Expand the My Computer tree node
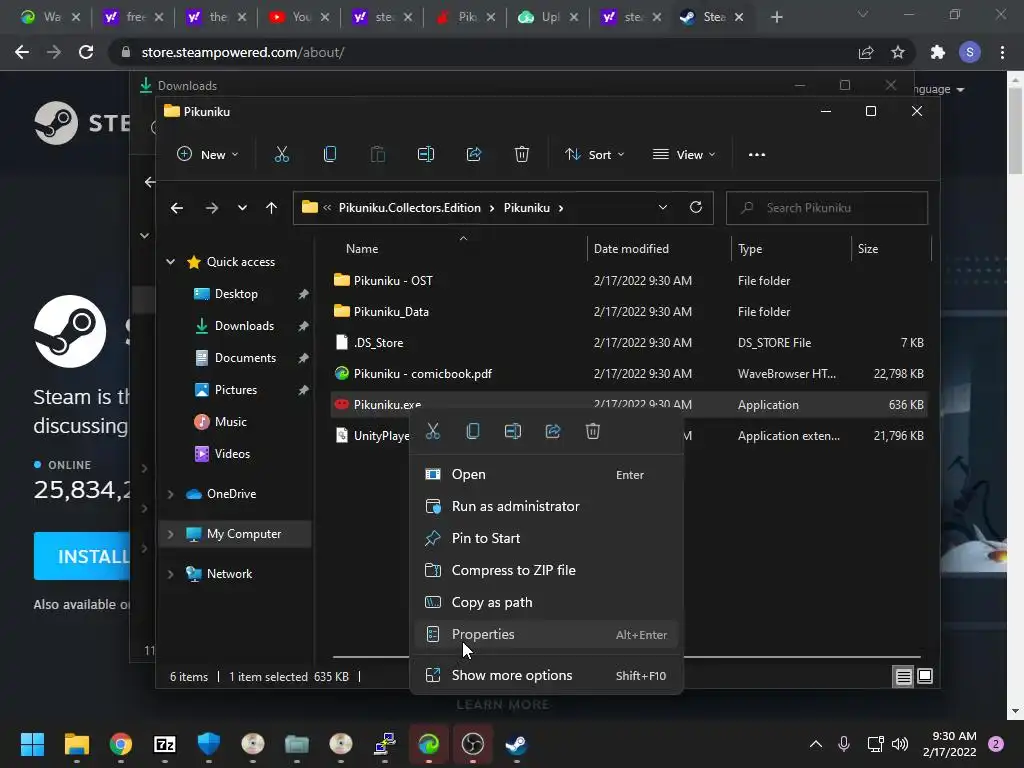Screen dimensions: 1024x768 point(170,534)
